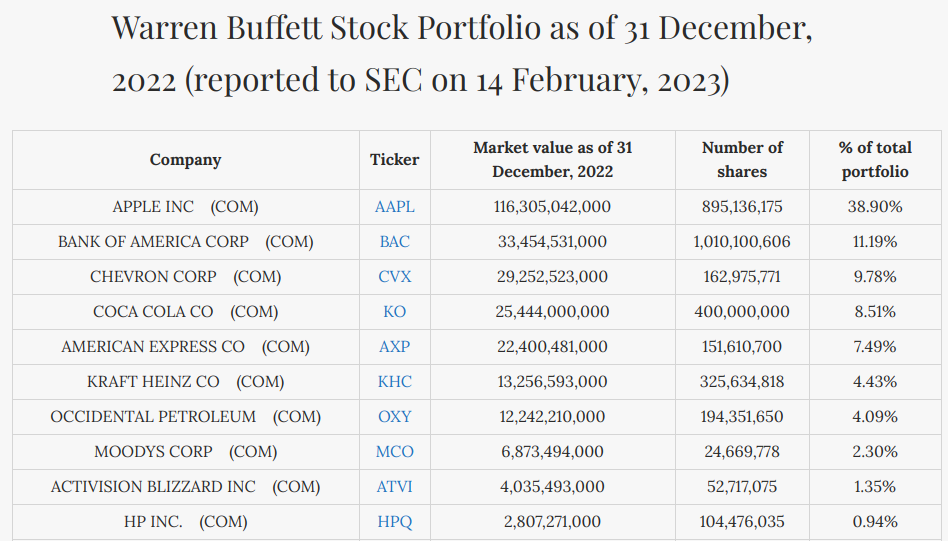Select the OXY ticker link
948x541 pixels.
[x=394, y=417]
